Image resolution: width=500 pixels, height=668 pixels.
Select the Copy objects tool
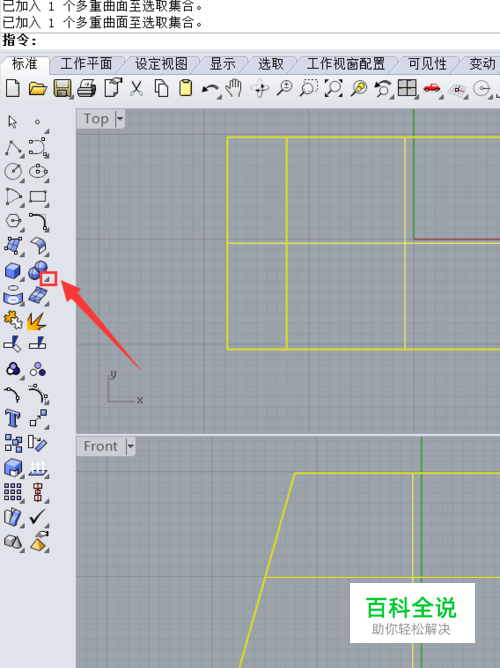[x=13, y=443]
